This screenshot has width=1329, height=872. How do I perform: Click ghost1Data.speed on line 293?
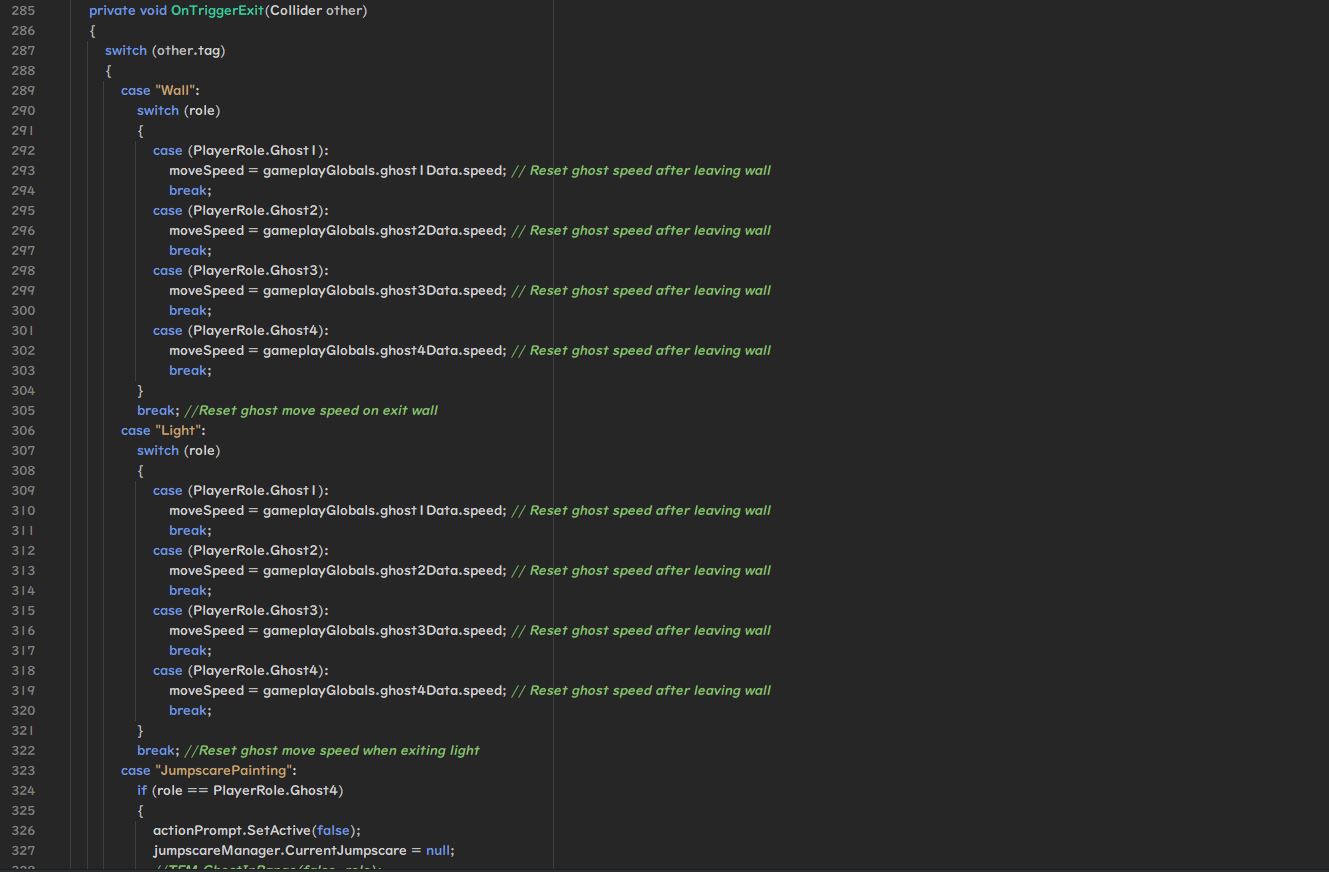(441, 171)
